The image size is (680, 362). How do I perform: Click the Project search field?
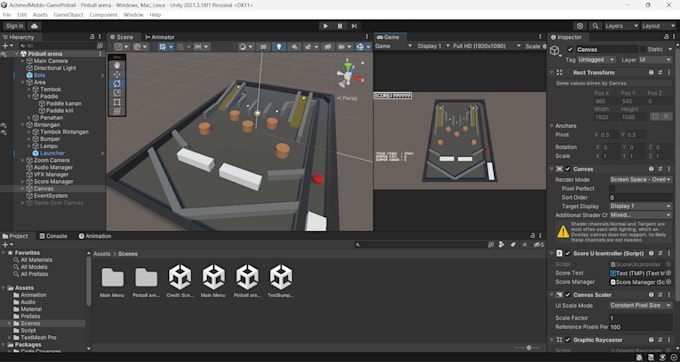[x=420, y=245]
